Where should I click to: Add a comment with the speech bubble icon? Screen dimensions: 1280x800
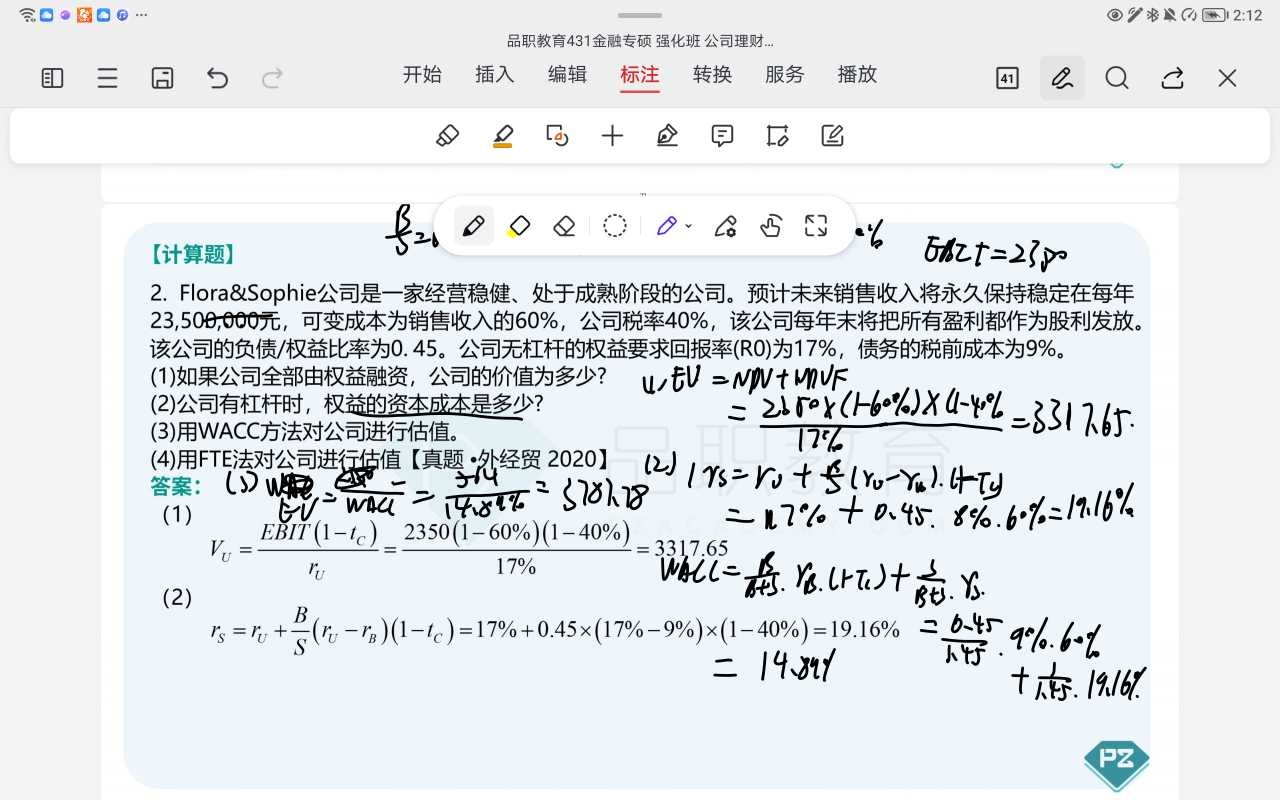[x=722, y=136]
